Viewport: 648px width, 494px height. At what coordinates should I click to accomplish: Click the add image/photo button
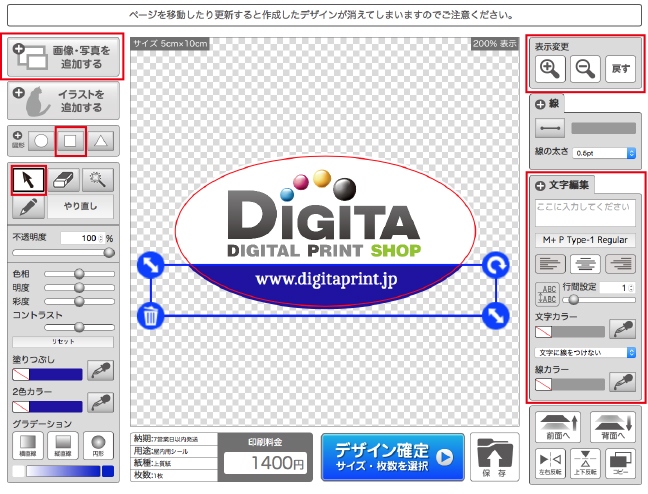(63, 57)
